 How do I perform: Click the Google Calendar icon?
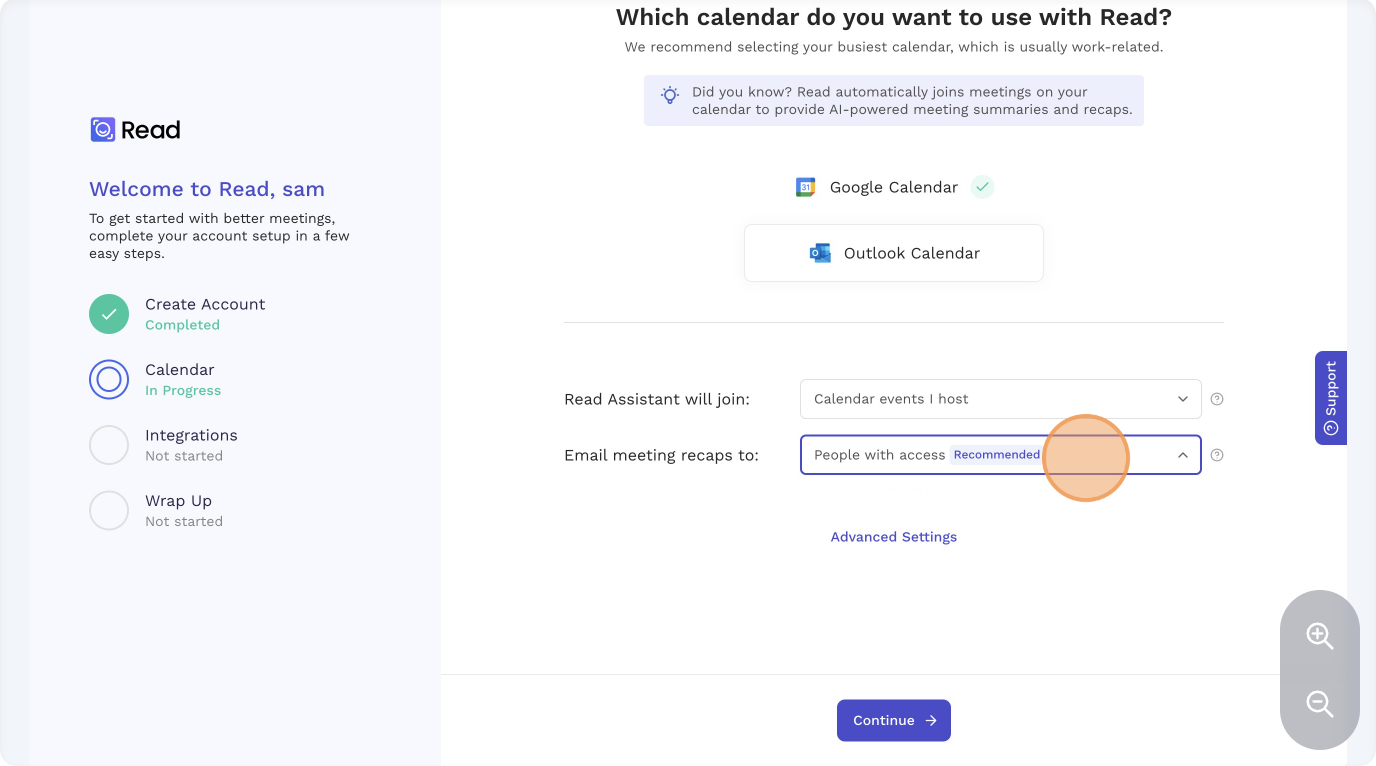[805, 187]
